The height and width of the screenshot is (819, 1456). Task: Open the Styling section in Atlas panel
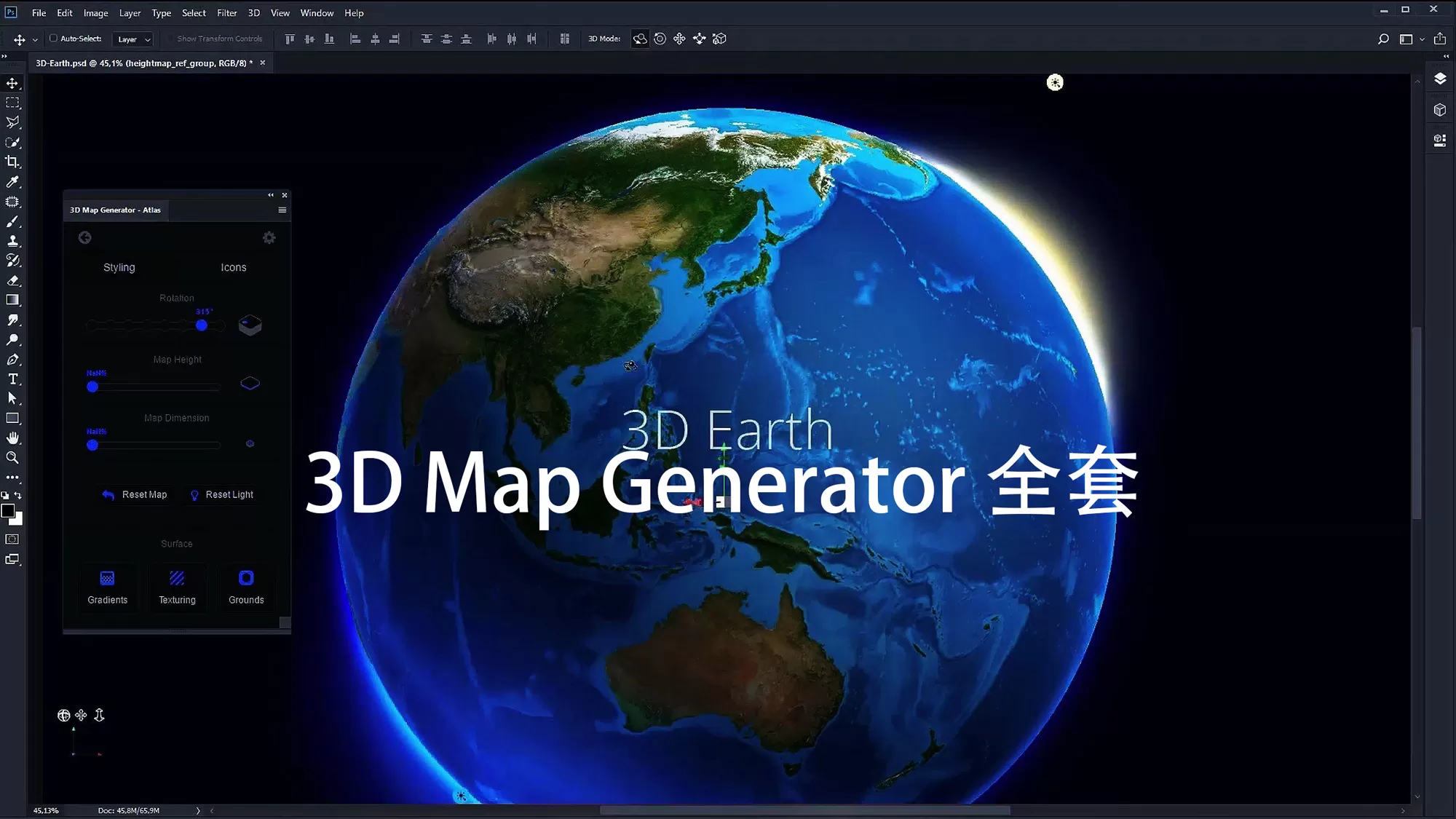coord(119,267)
